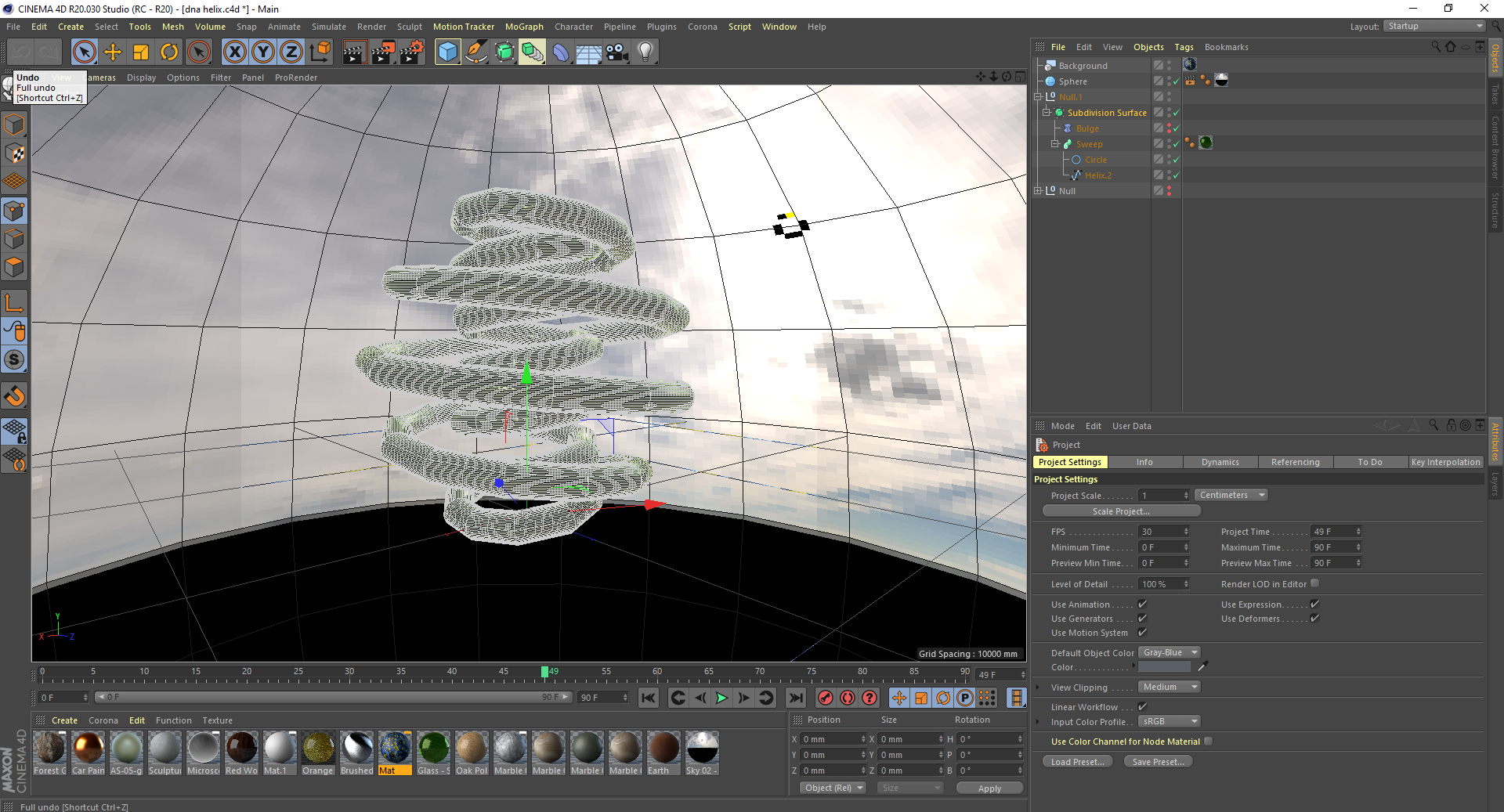Image resolution: width=1504 pixels, height=812 pixels.
Task: Toggle position keyframe recording icon
Action: pyautogui.click(x=899, y=698)
